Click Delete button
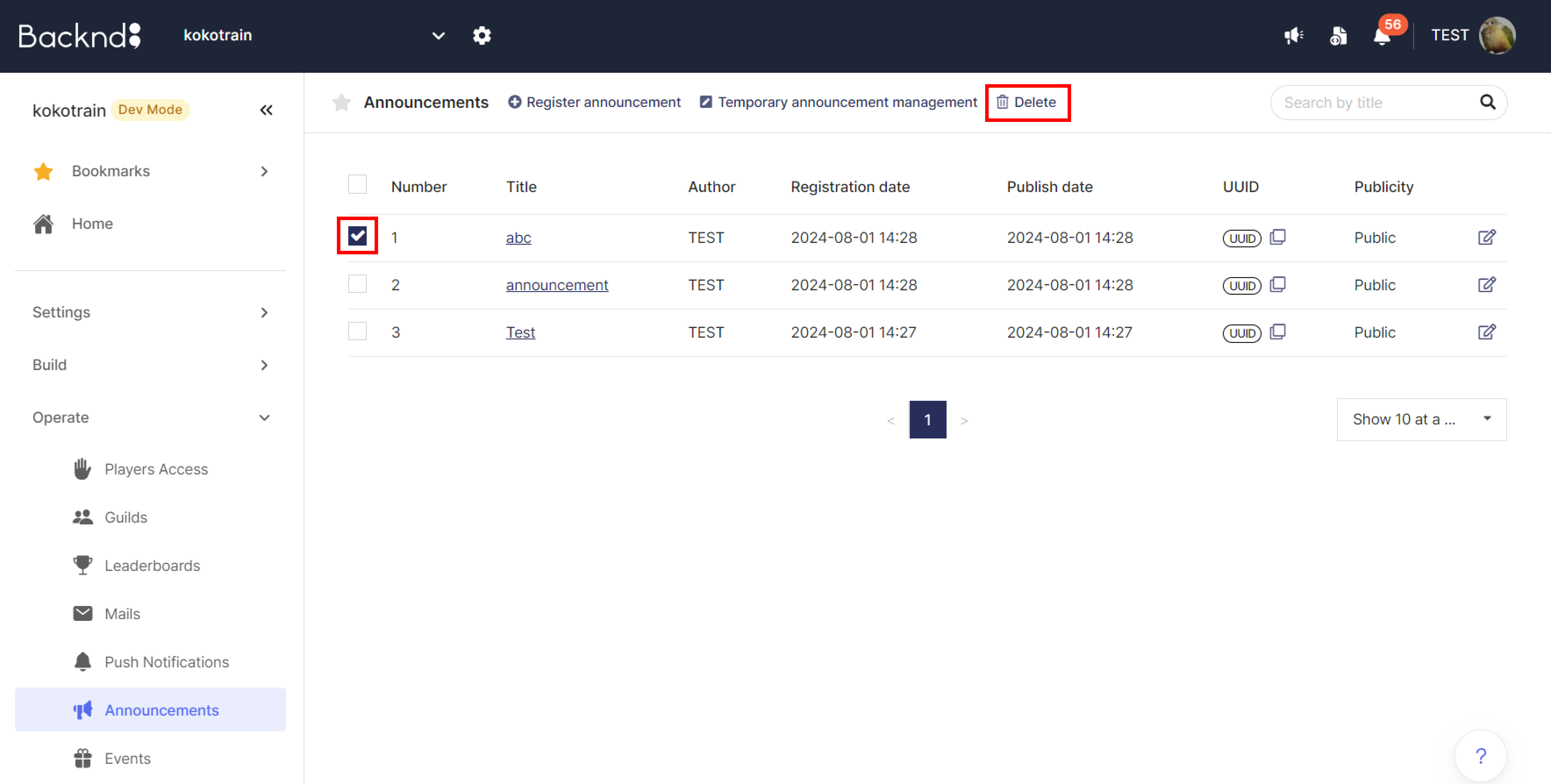This screenshot has height=784, width=1551. pos(1027,102)
